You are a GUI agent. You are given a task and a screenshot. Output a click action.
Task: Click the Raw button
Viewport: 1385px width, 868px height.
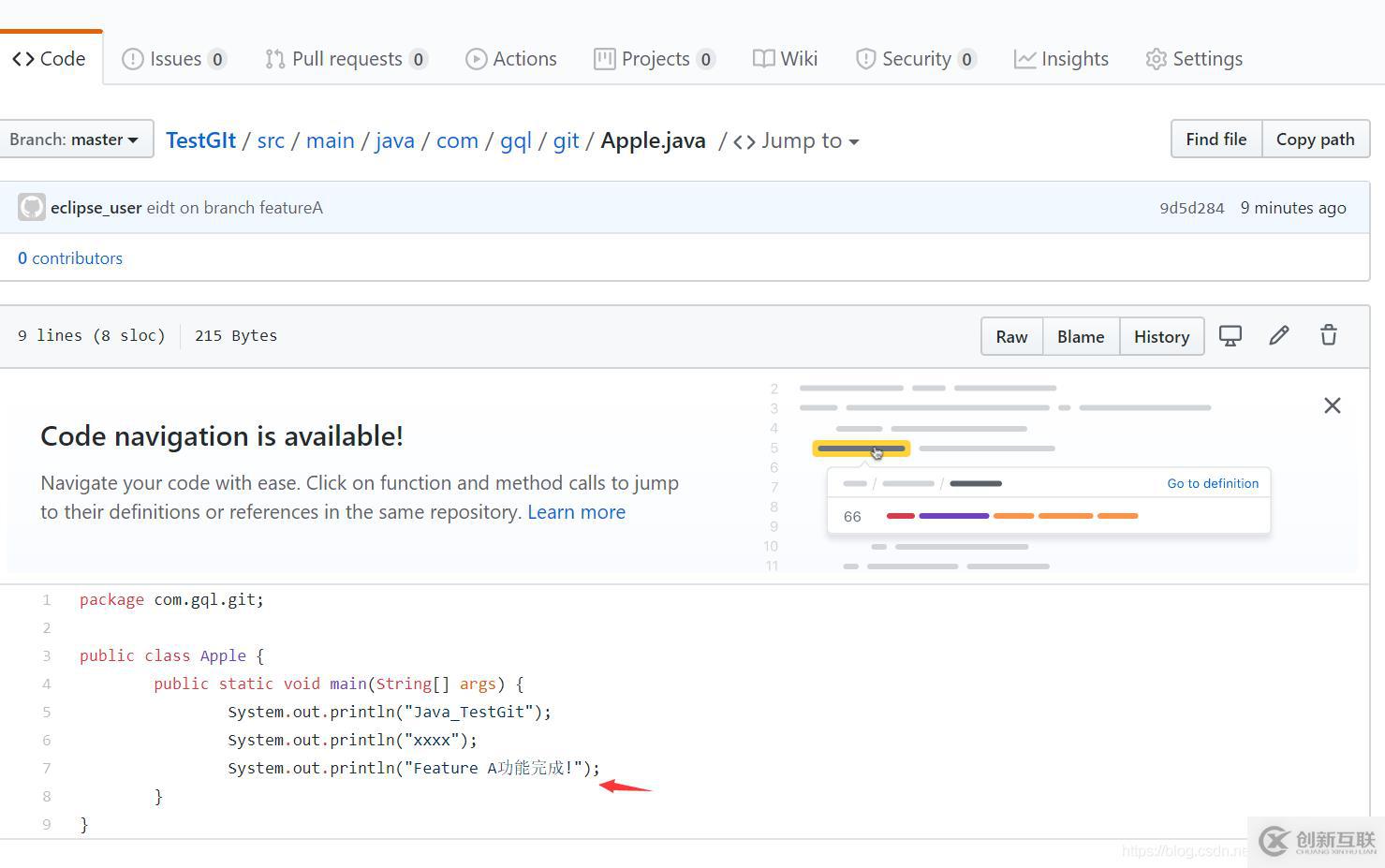pyautogui.click(x=1011, y=336)
